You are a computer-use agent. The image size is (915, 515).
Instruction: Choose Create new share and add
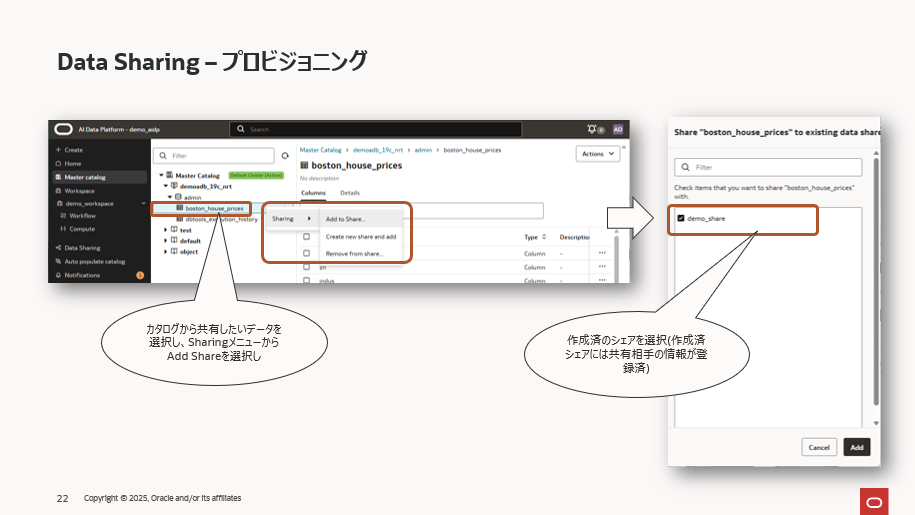[361, 237]
